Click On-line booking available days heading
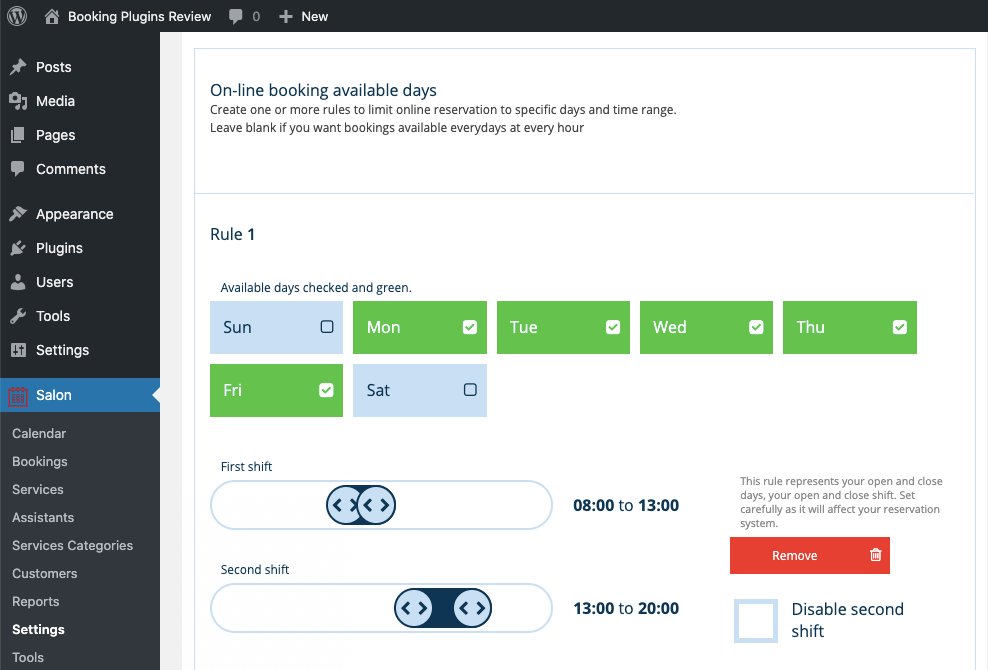The height and width of the screenshot is (670, 988). tap(323, 90)
